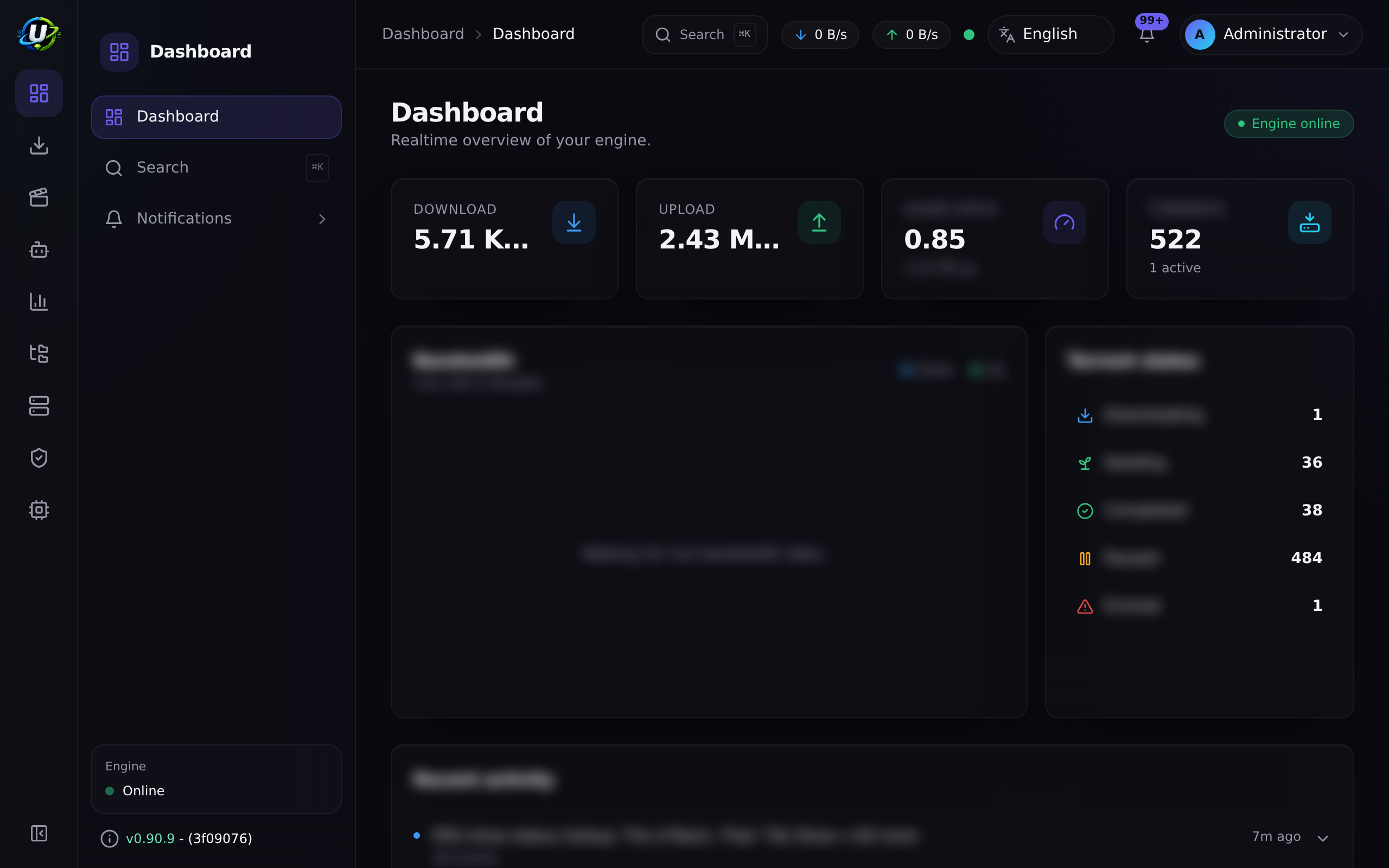Open the bar chart statistics icon
Image resolution: width=1389 pixels, height=868 pixels.
pos(39,302)
